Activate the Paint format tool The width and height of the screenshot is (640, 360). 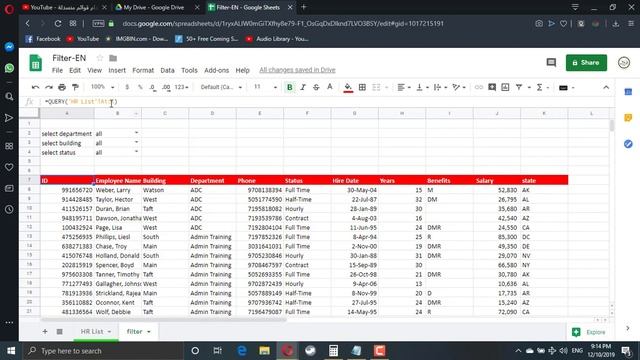[75, 87]
